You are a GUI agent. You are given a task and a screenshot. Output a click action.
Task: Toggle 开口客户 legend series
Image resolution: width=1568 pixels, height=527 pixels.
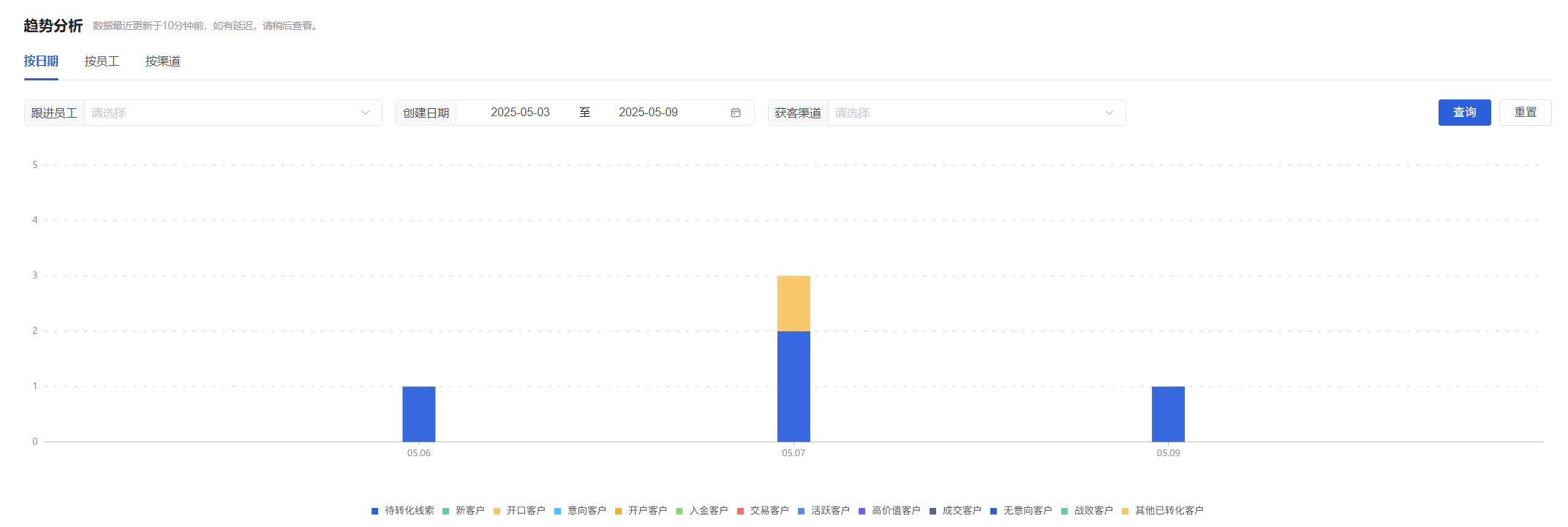[x=519, y=510]
